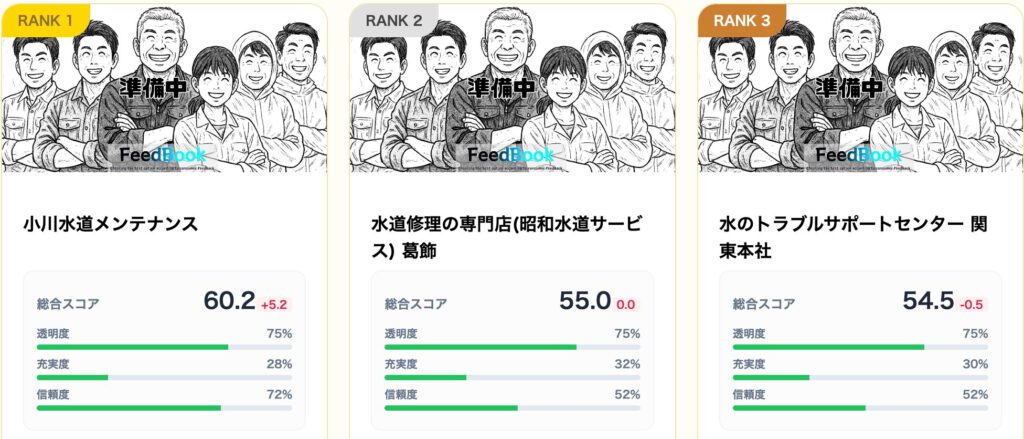Click FeedBook logo on first card image

(x=163, y=156)
